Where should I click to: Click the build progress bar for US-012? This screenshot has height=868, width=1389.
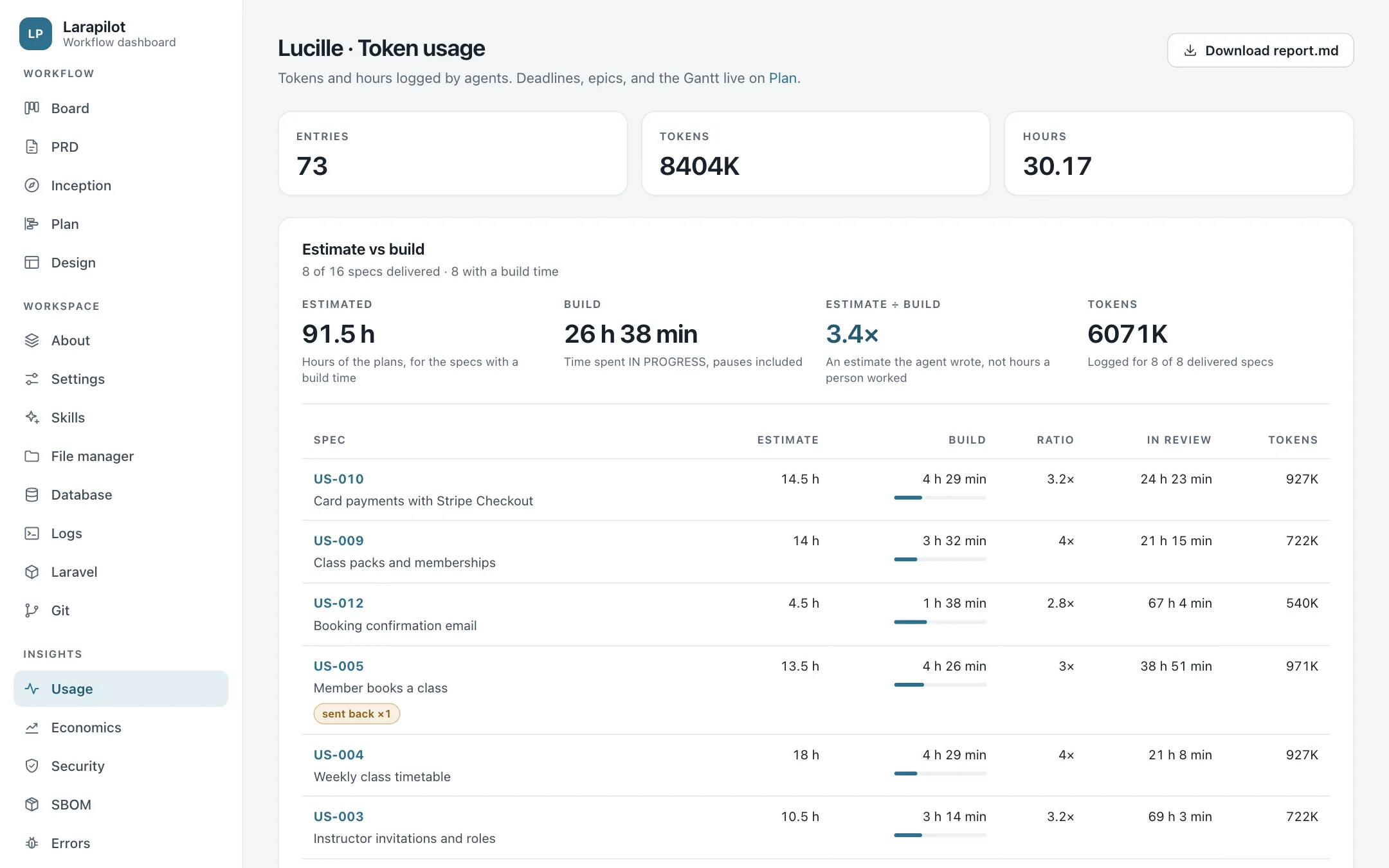(940, 622)
